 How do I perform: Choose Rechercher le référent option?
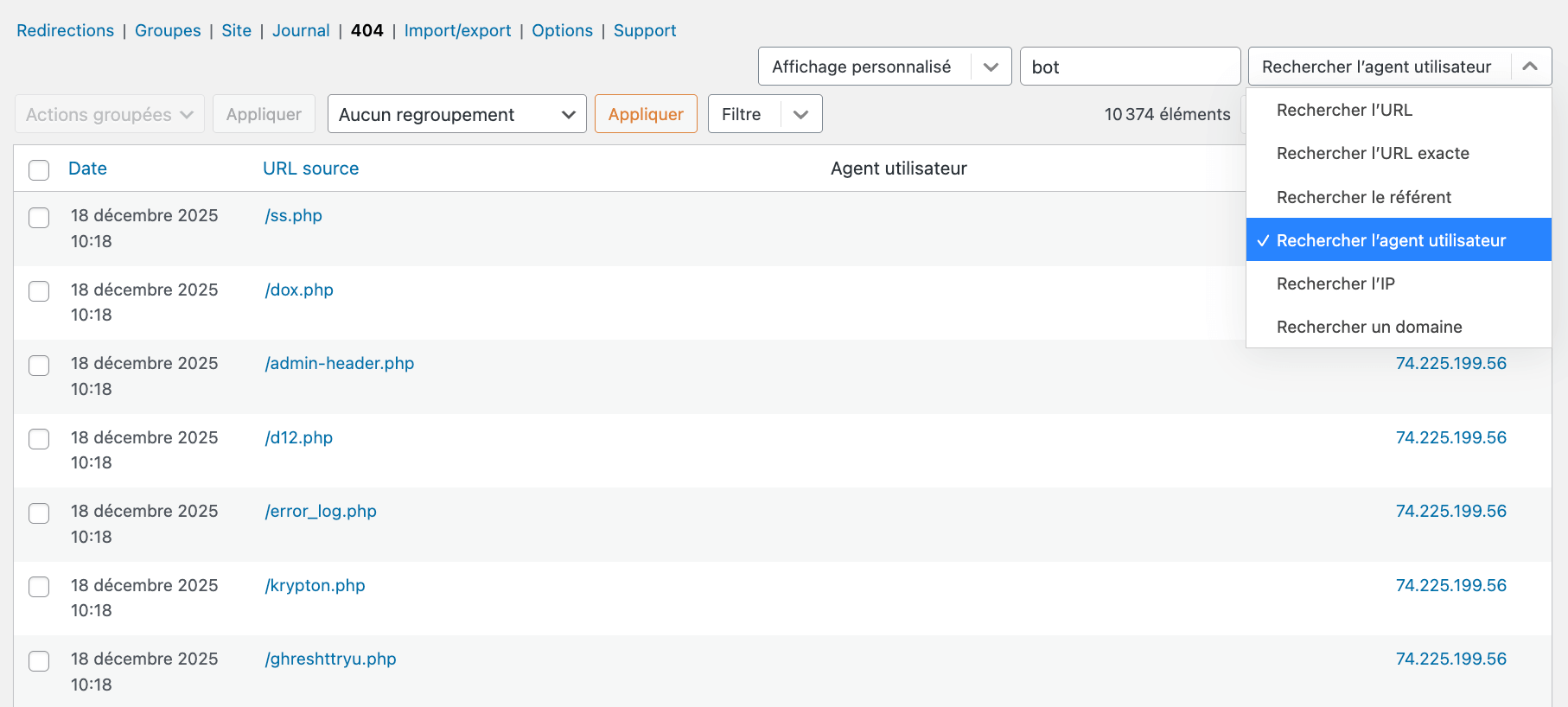point(1363,197)
